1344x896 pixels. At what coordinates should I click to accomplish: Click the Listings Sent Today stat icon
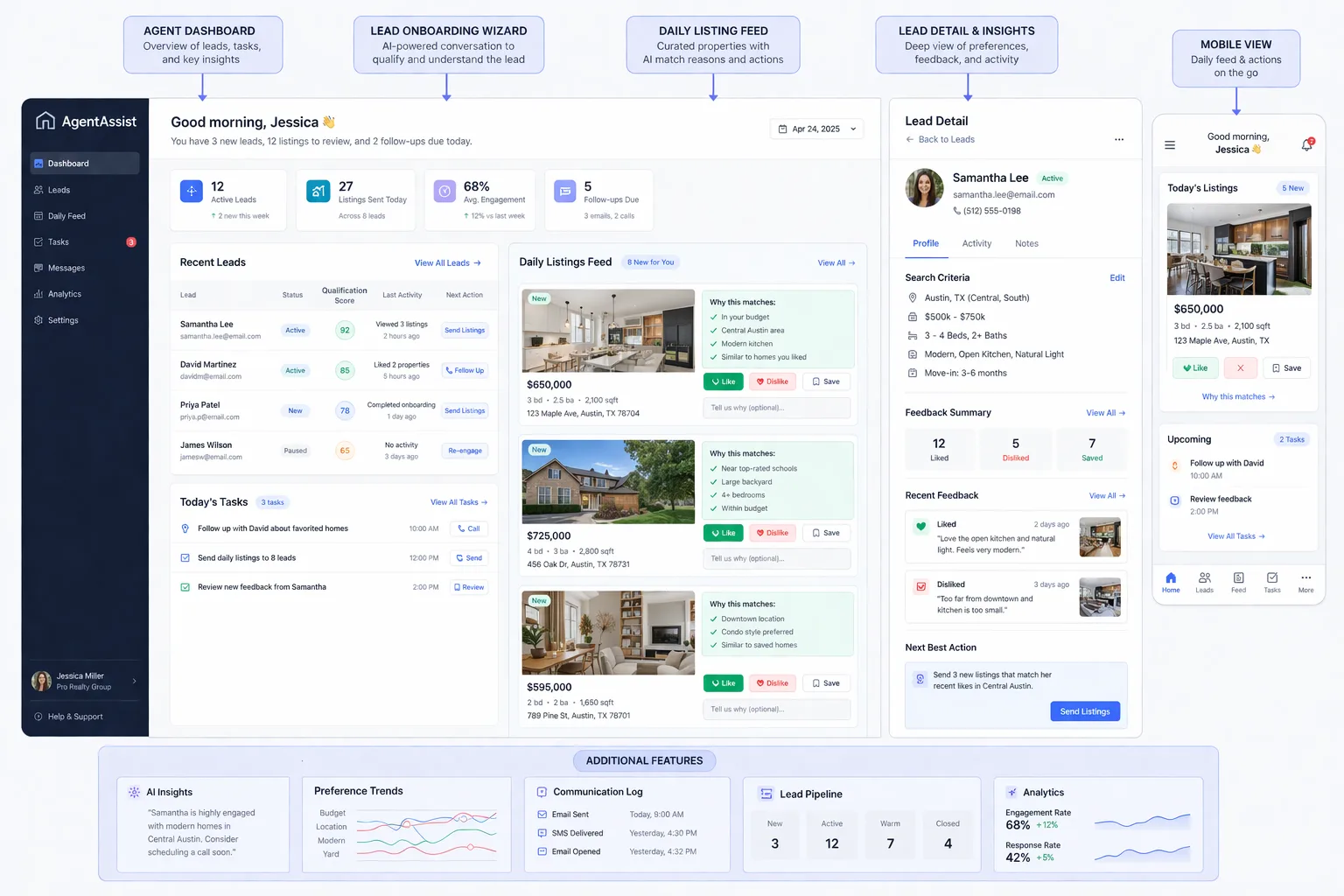coord(318,191)
